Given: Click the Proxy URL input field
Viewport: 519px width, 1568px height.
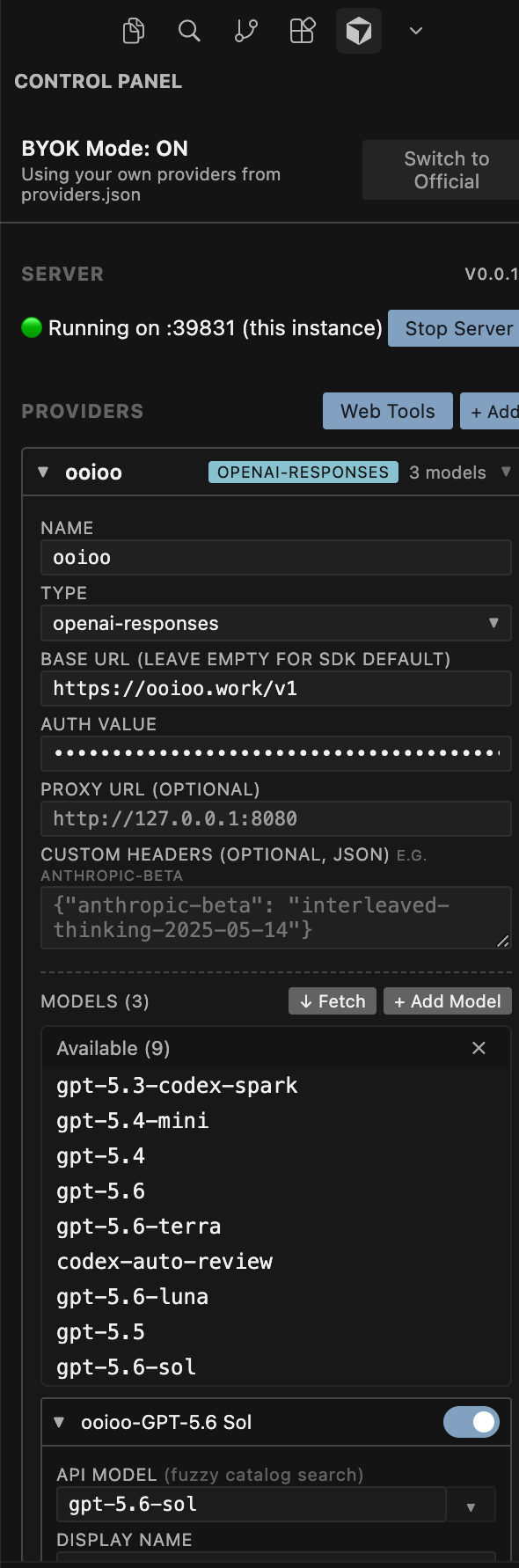Looking at the screenshot, I should (x=276, y=818).
